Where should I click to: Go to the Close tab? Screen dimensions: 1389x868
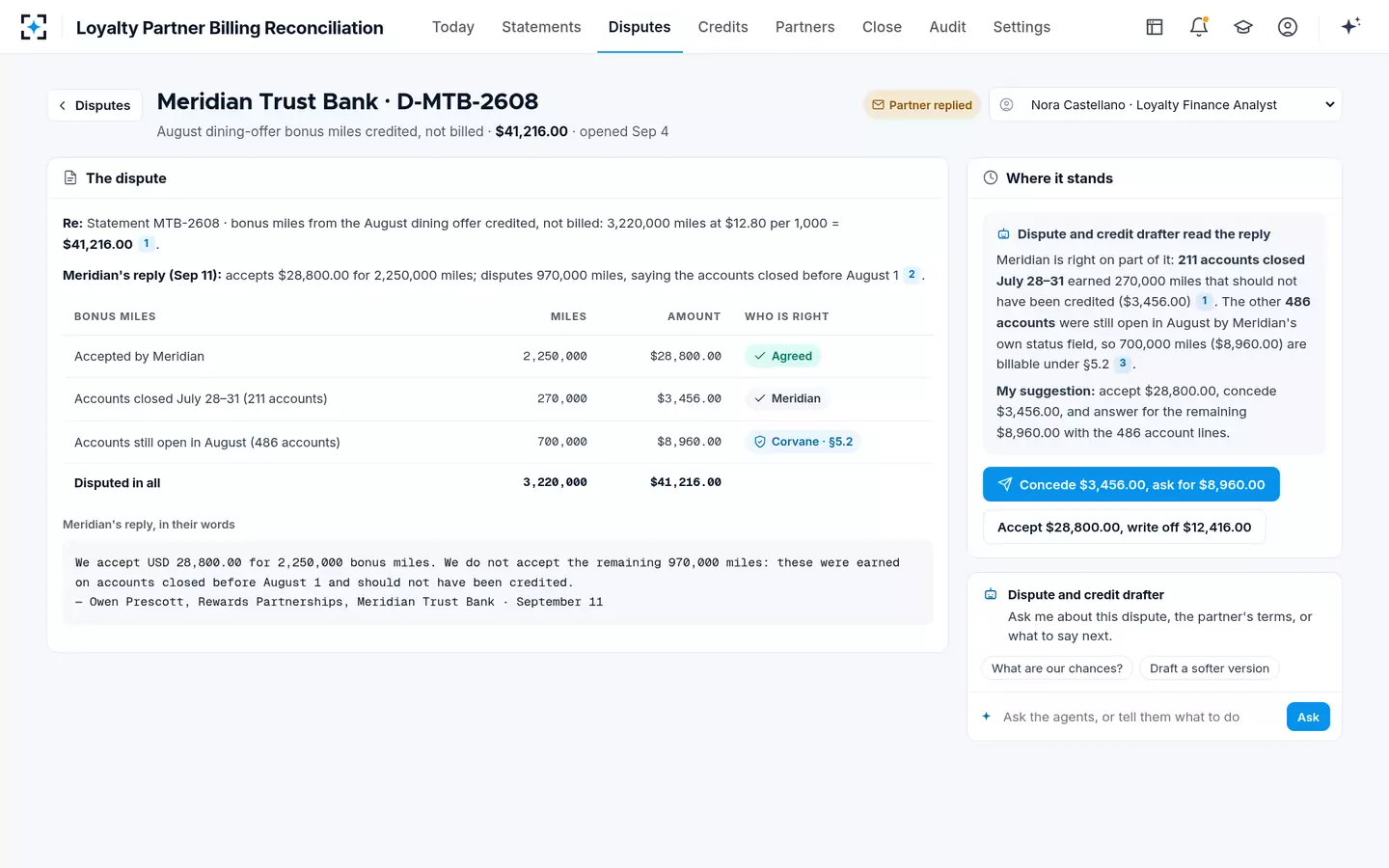(x=882, y=27)
